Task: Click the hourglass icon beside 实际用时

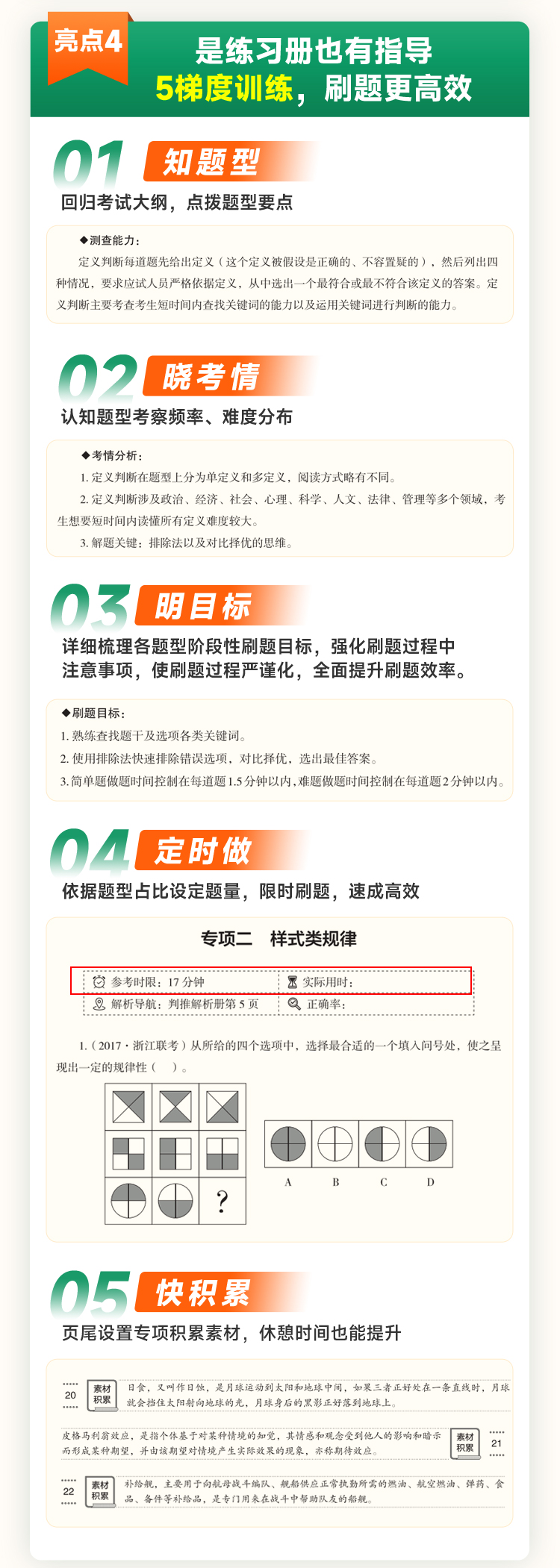Action: pos(293,982)
